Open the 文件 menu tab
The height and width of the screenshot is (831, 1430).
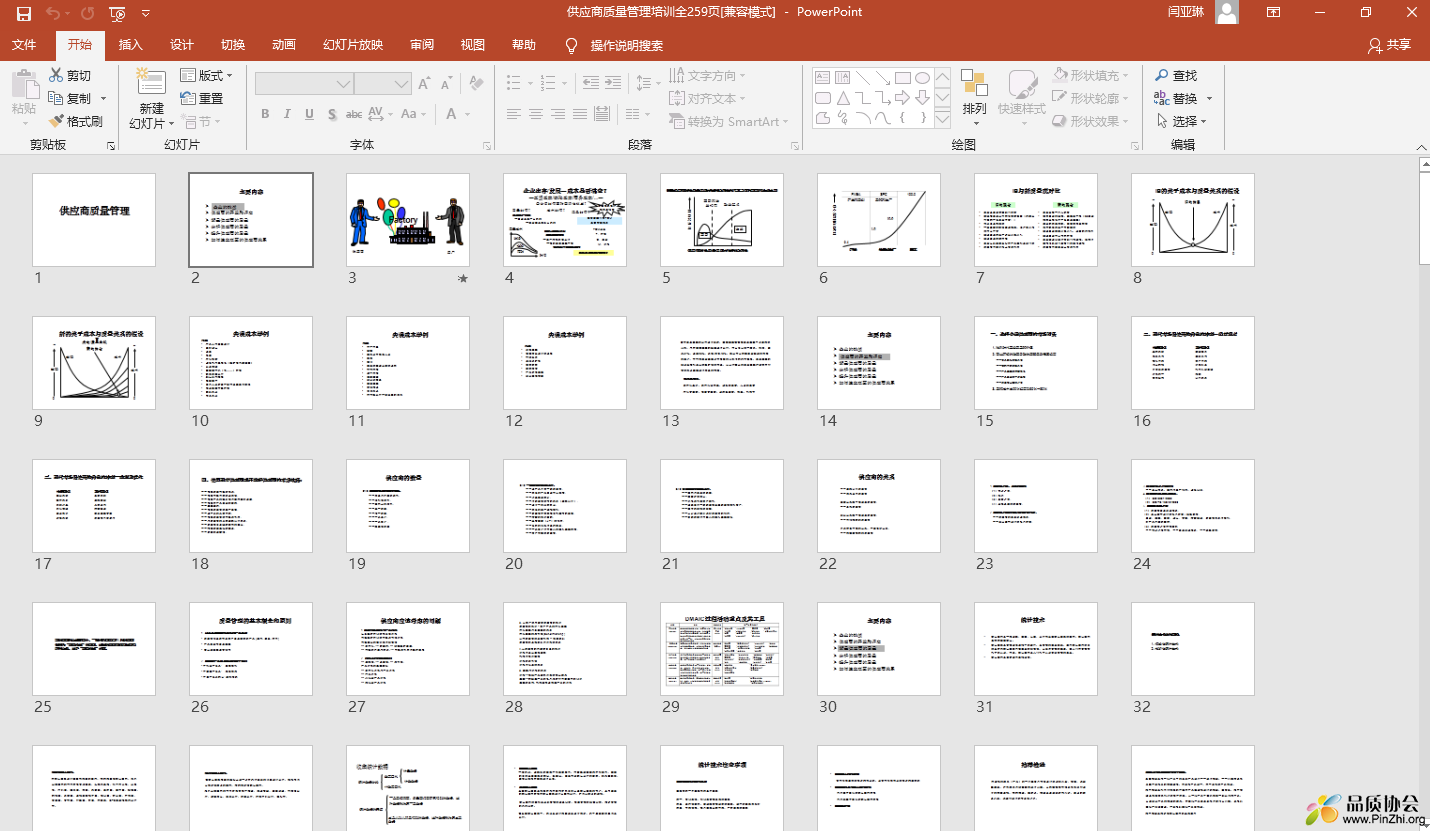tap(24, 45)
